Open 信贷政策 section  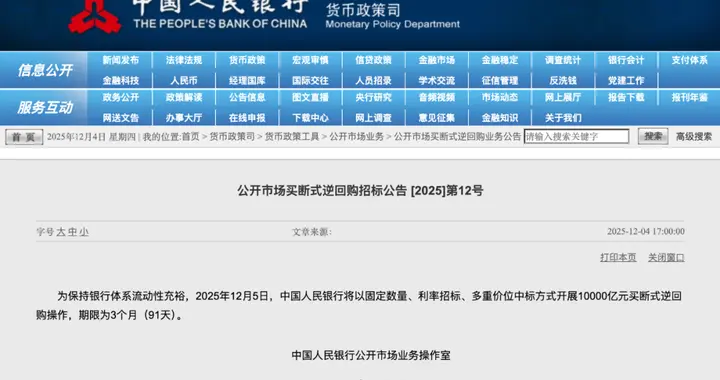(x=373, y=60)
